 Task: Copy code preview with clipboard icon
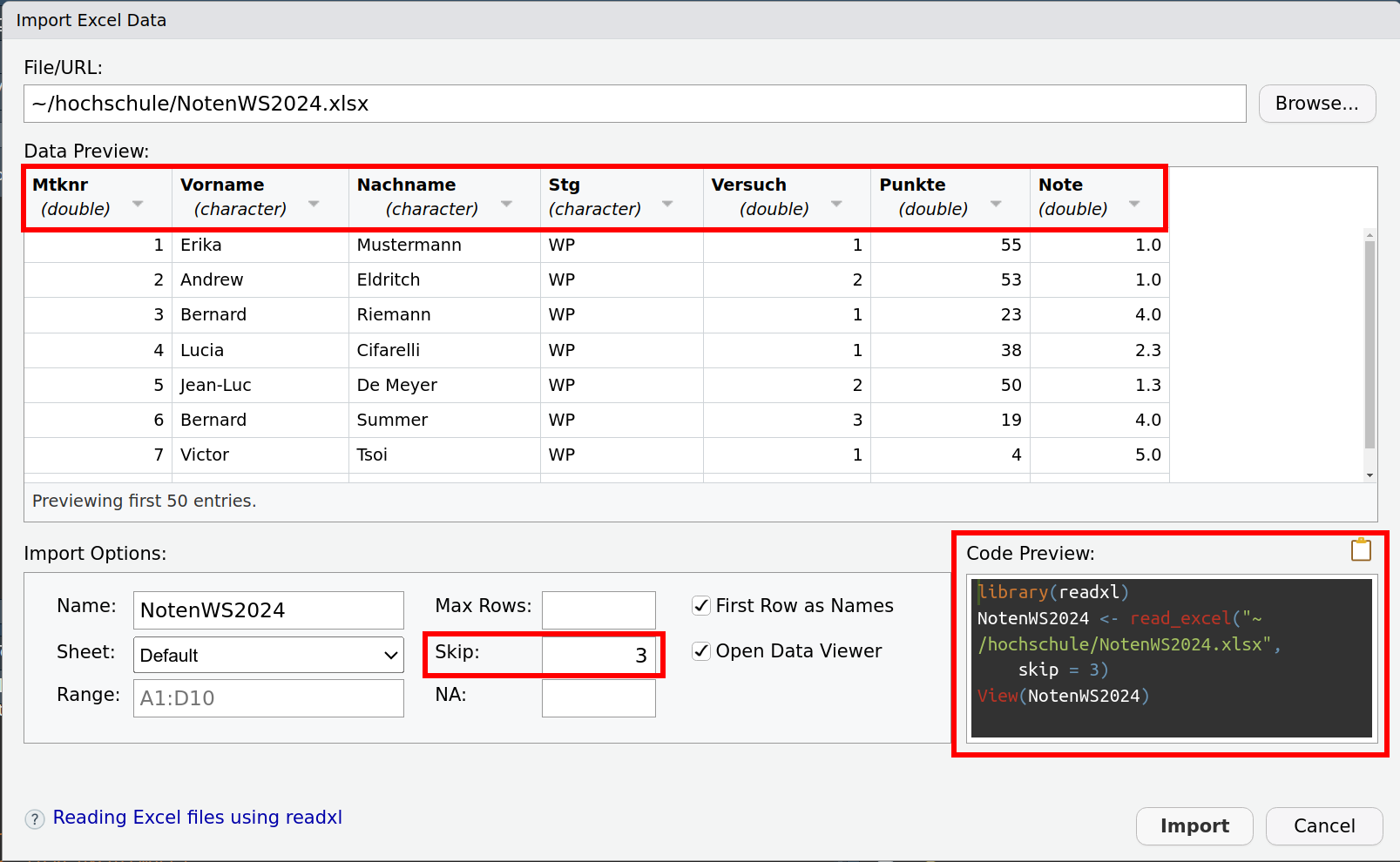tap(1361, 549)
